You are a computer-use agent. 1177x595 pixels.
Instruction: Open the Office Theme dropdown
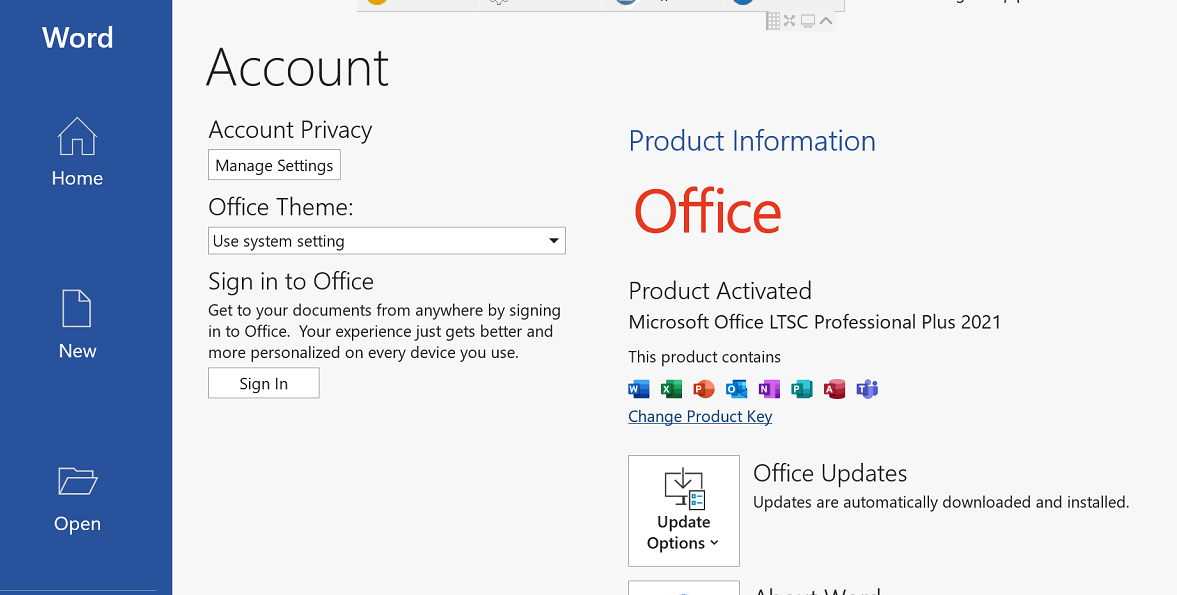(387, 241)
